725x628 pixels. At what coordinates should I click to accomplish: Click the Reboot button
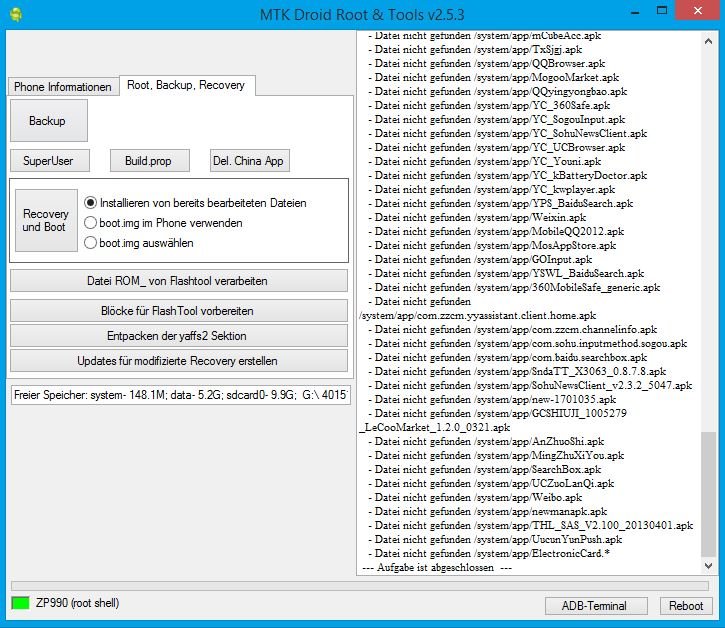686,606
